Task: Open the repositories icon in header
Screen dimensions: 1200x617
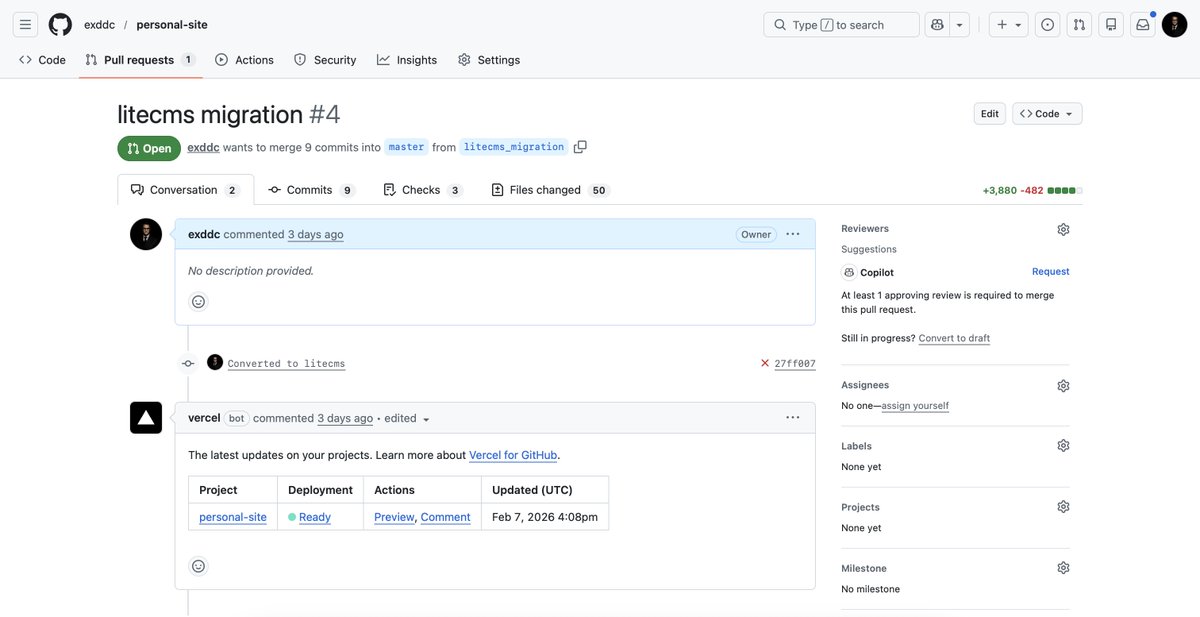Action: click(1110, 25)
